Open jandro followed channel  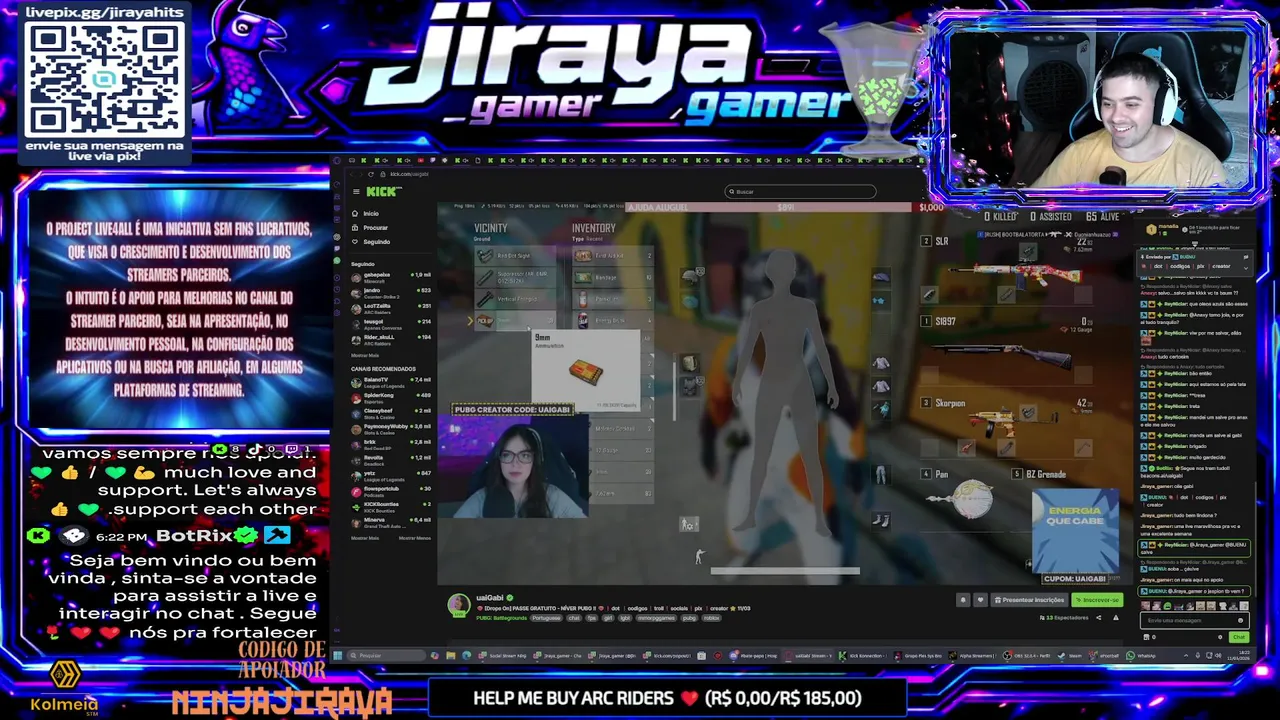point(392,293)
